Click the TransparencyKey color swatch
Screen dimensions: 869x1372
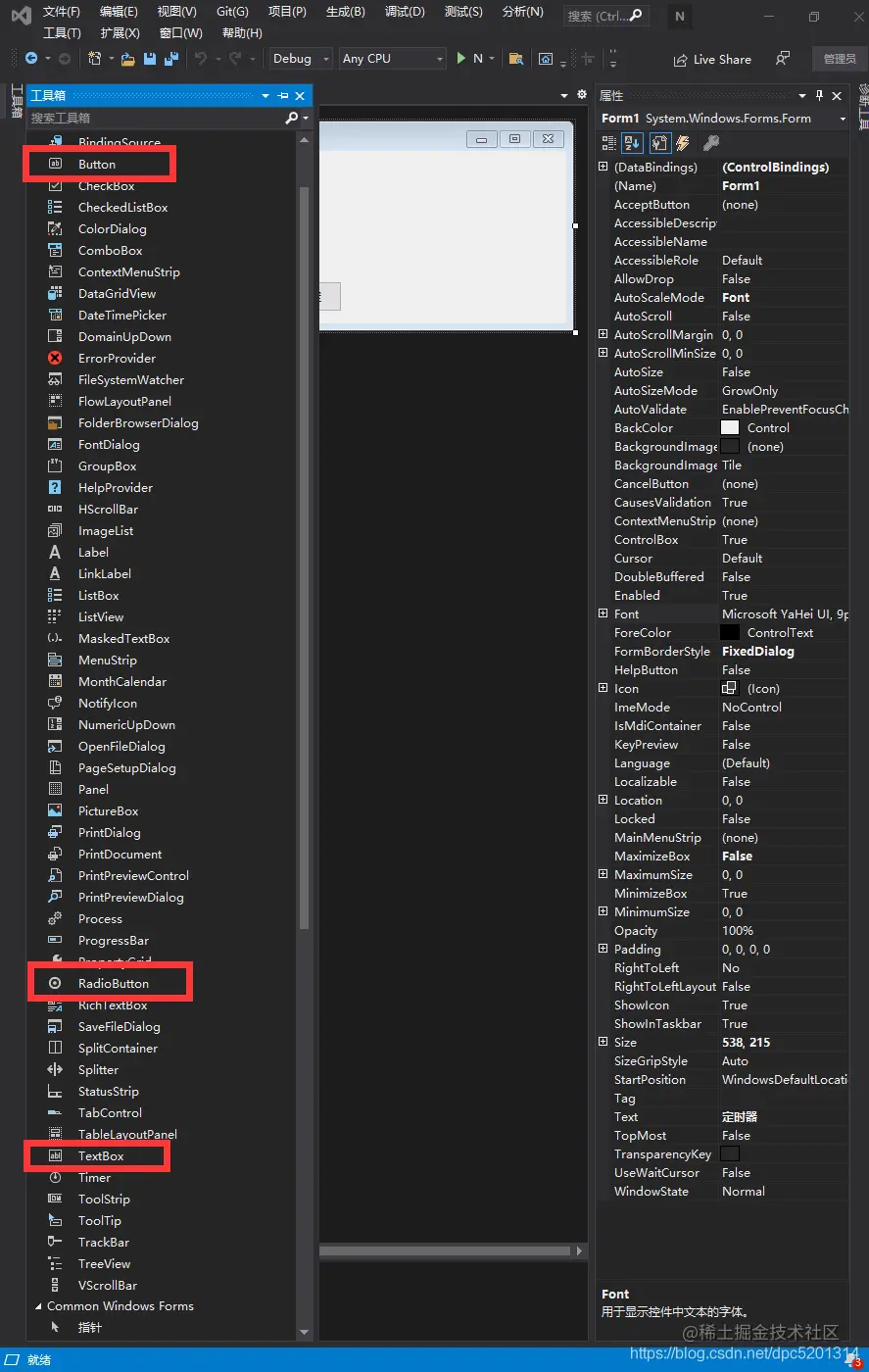click(x=730, y=1154)
